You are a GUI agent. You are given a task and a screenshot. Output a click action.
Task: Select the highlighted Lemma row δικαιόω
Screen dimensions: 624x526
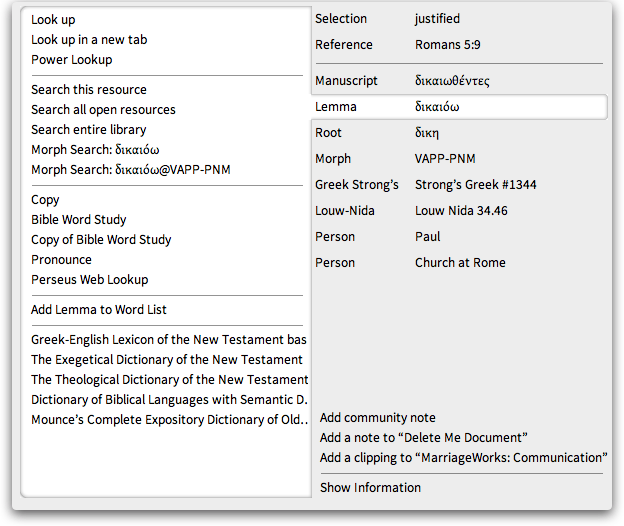[x=459, y=107]
